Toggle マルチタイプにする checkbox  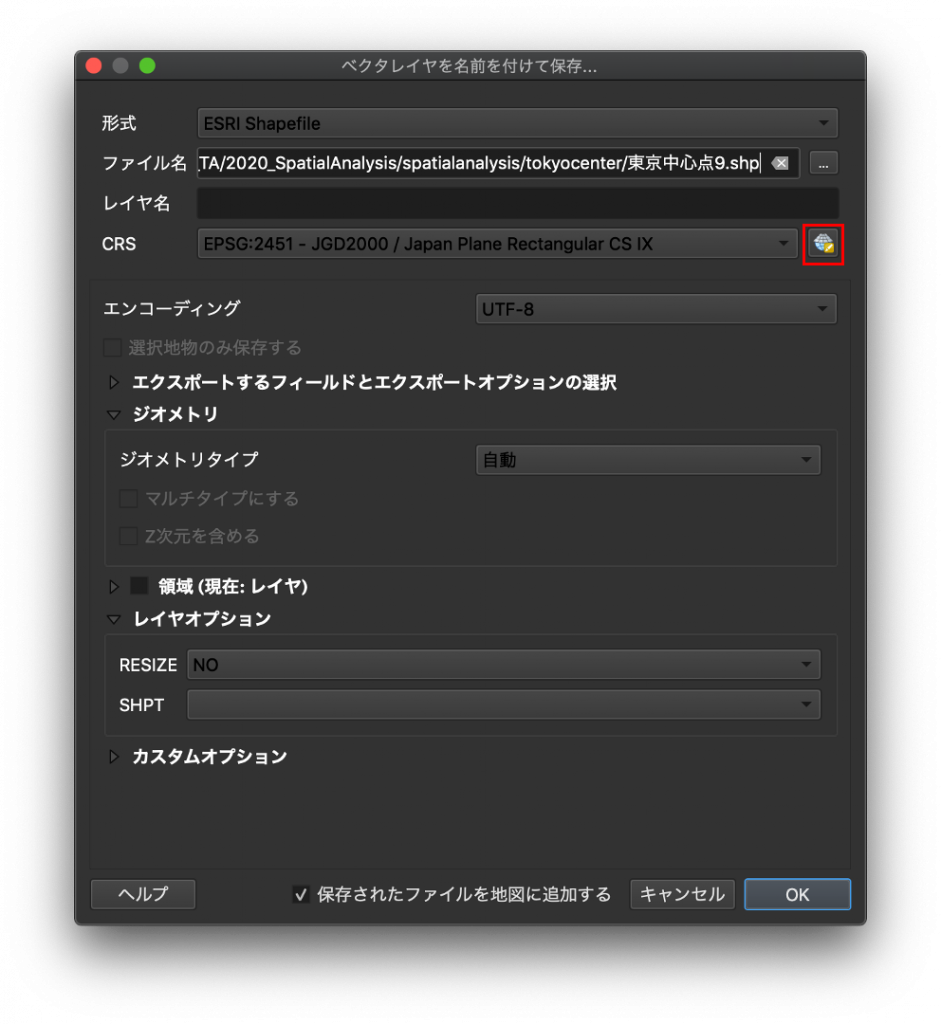[x=129, y=499]
